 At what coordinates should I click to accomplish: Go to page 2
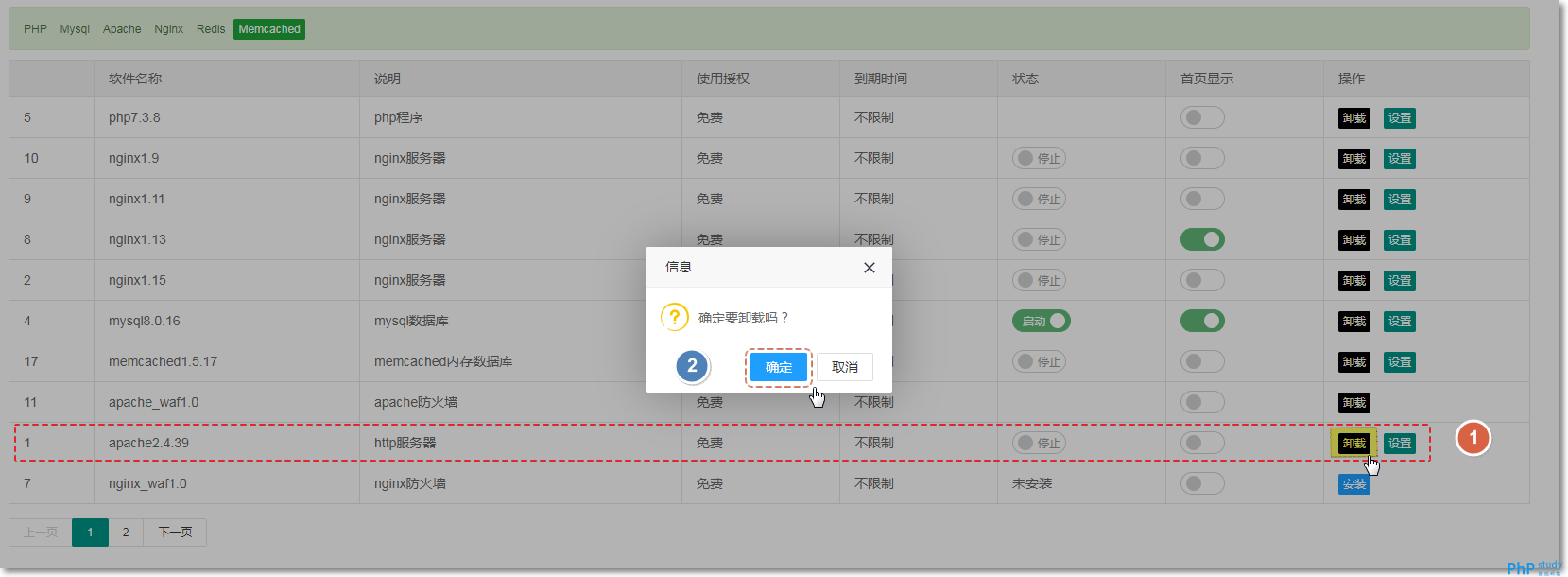pyautogui.click(x=126, y=532)
